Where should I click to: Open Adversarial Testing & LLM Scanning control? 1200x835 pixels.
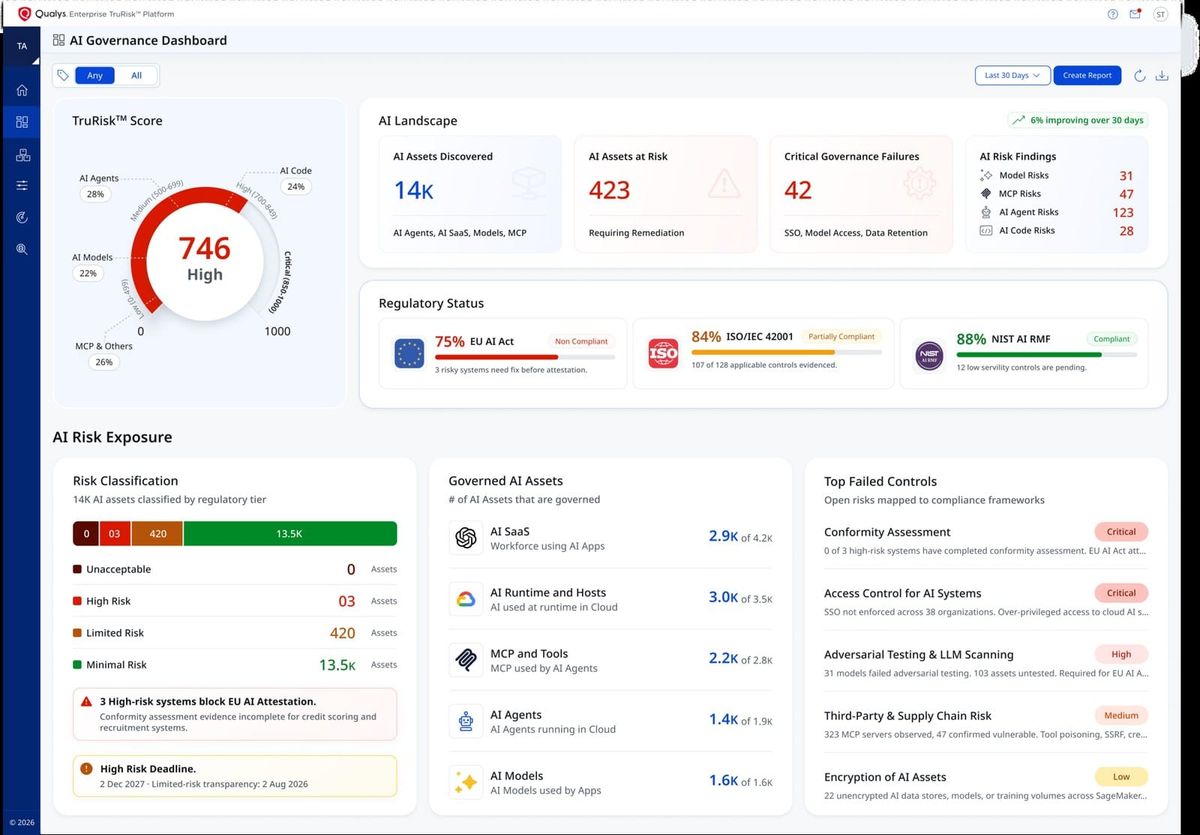(986, 662)
